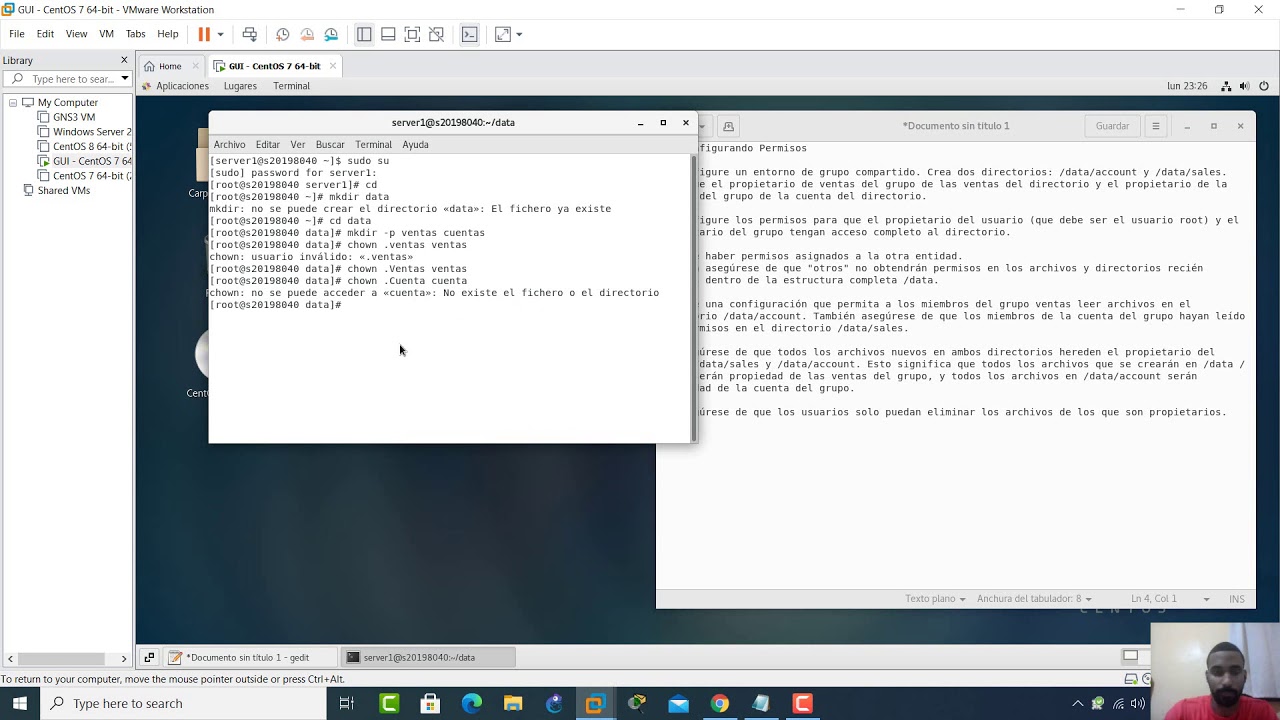Open the terminal Editar menu
Screen dimensions: 1280x720
[267, 145]
